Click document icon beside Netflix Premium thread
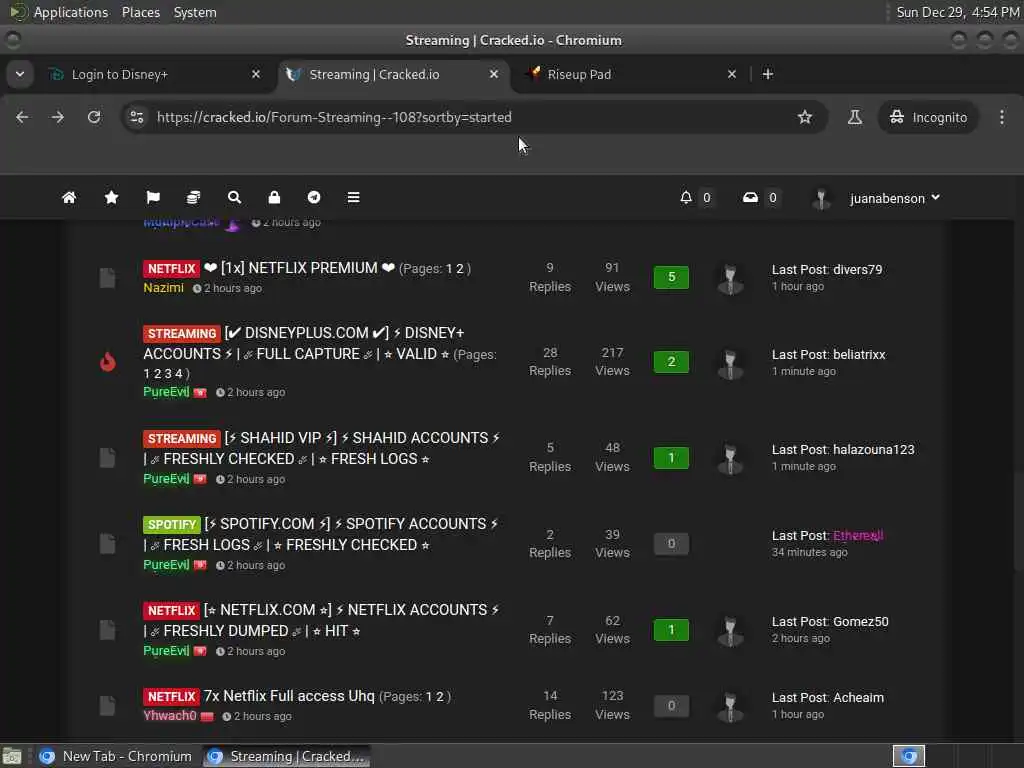 coord(108,278)
